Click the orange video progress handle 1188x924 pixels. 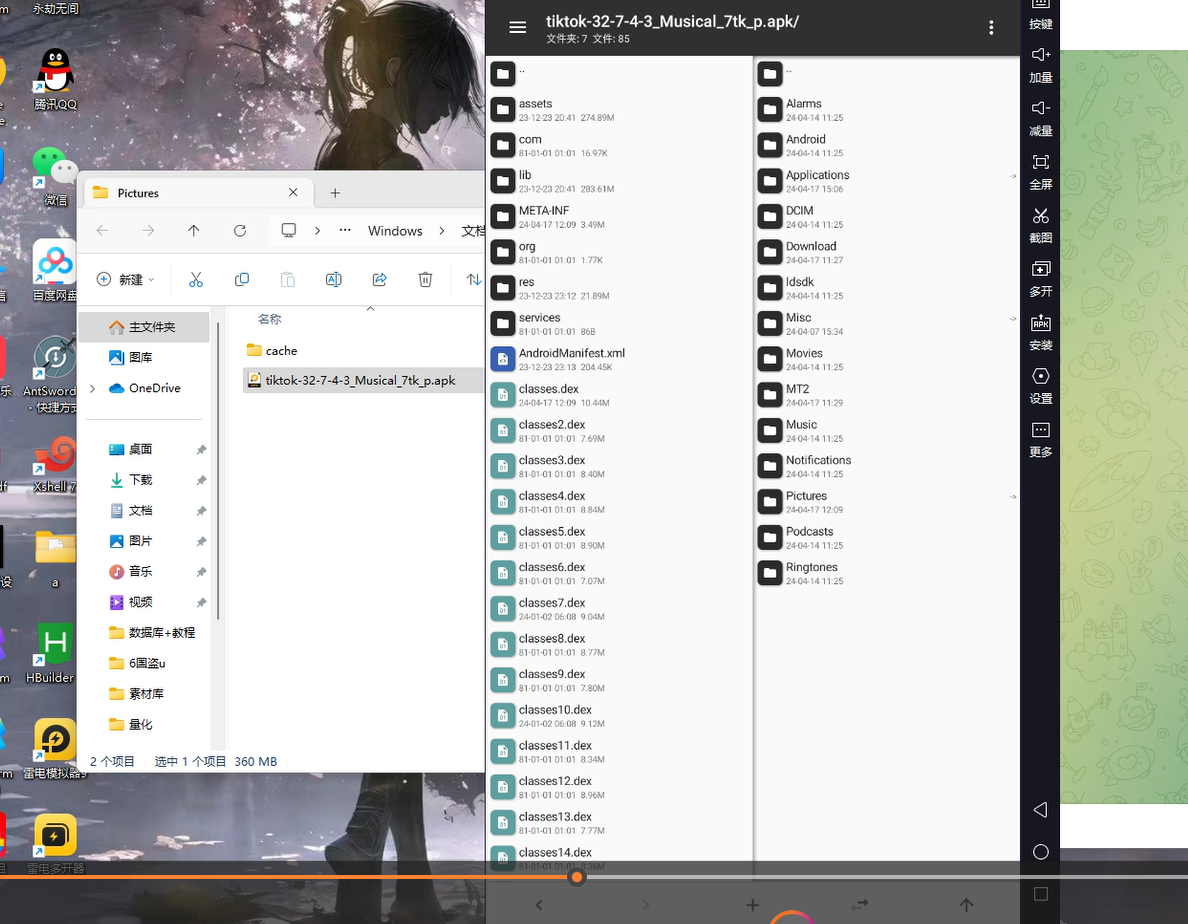pos(577,877)
